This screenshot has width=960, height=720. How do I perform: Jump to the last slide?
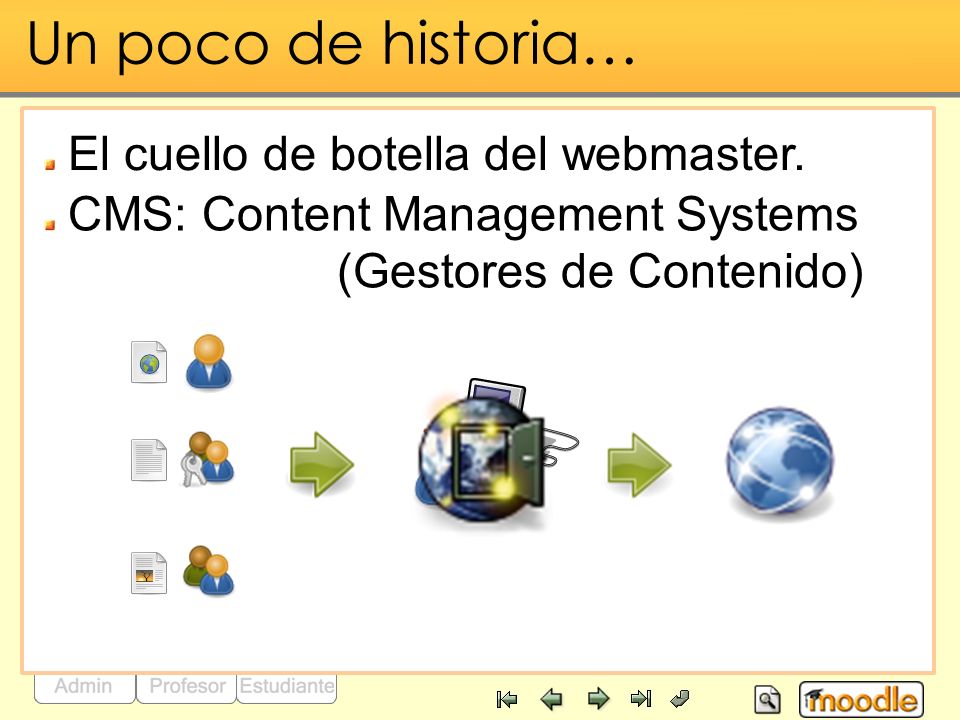tap(640, 699)
